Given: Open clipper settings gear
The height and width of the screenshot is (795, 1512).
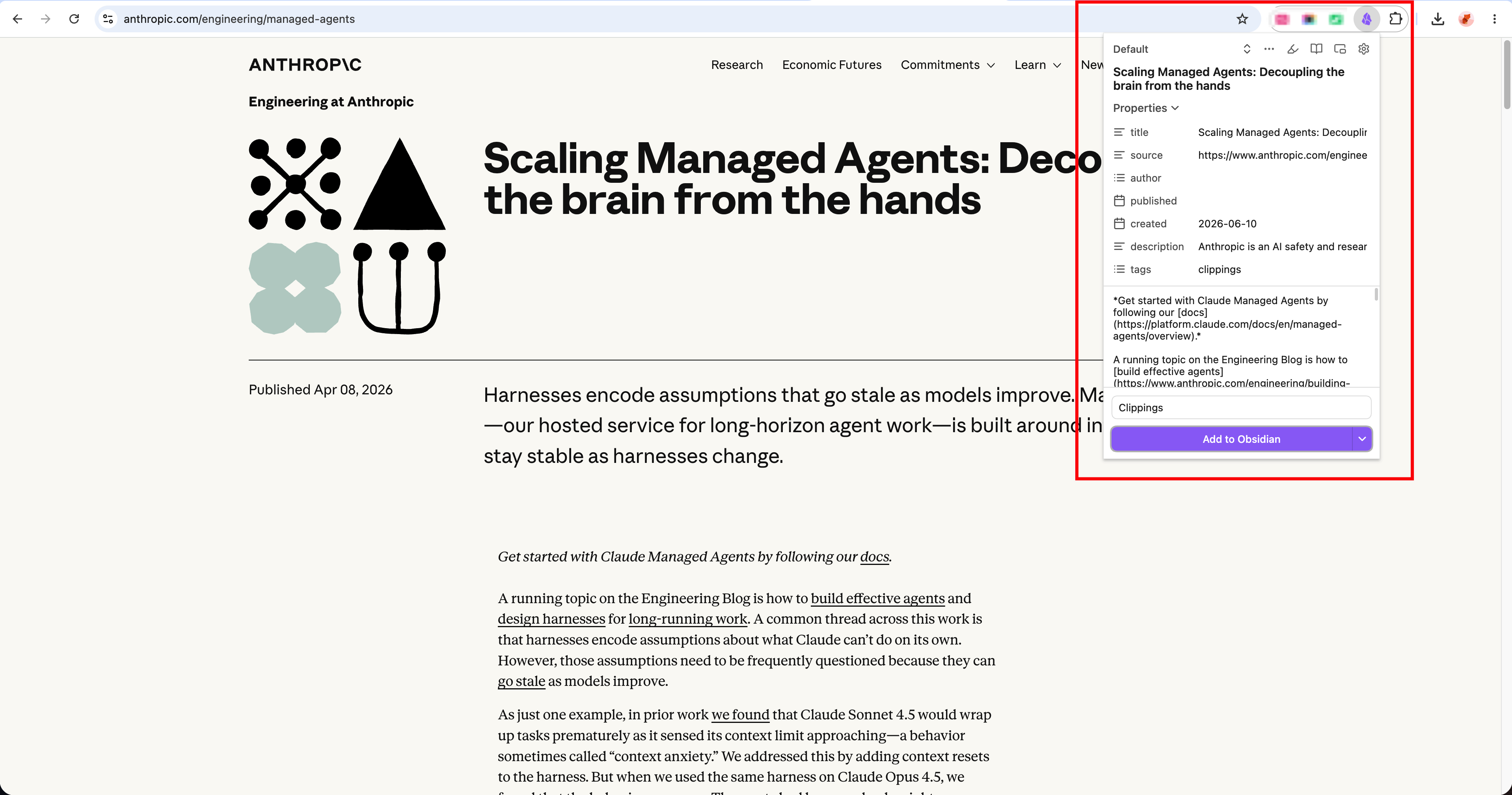Looking at the screenshot, I should [x=1363, y=49].
